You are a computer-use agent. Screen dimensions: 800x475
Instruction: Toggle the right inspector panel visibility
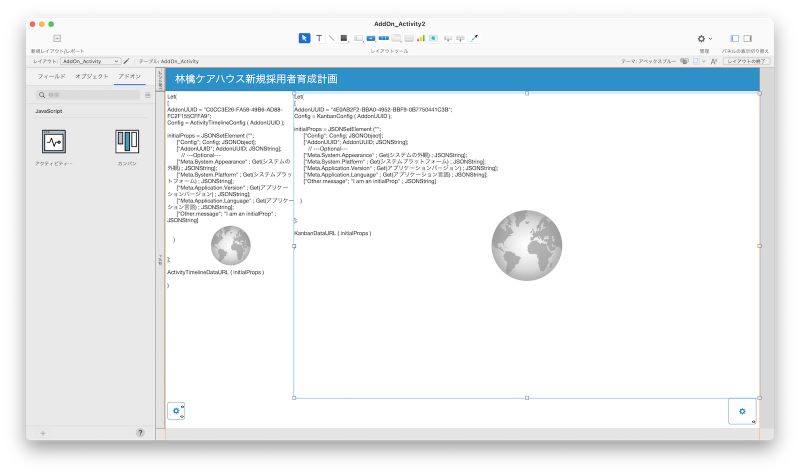747,38
